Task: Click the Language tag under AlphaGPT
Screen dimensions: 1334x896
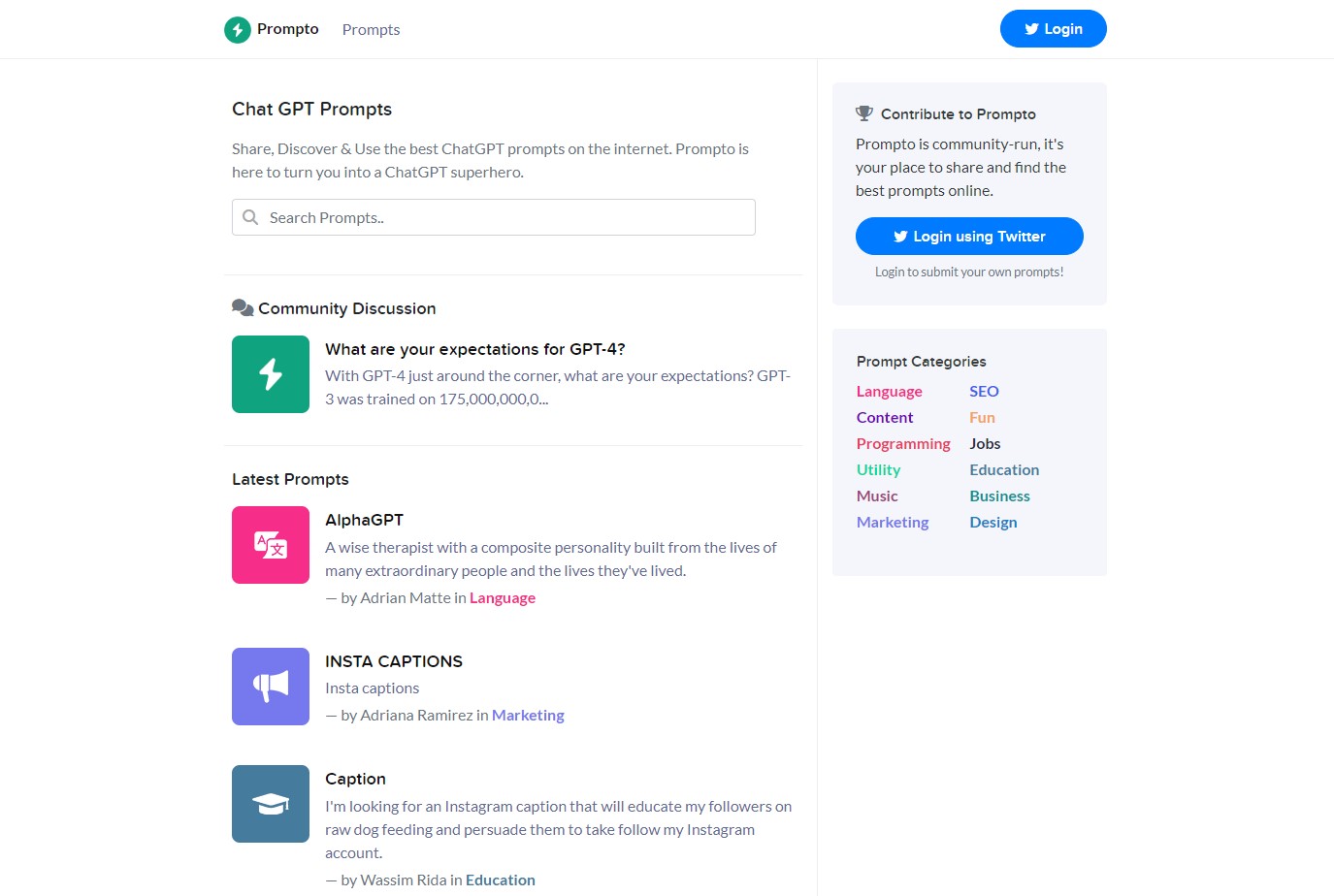Action: [x=503, y=597]
